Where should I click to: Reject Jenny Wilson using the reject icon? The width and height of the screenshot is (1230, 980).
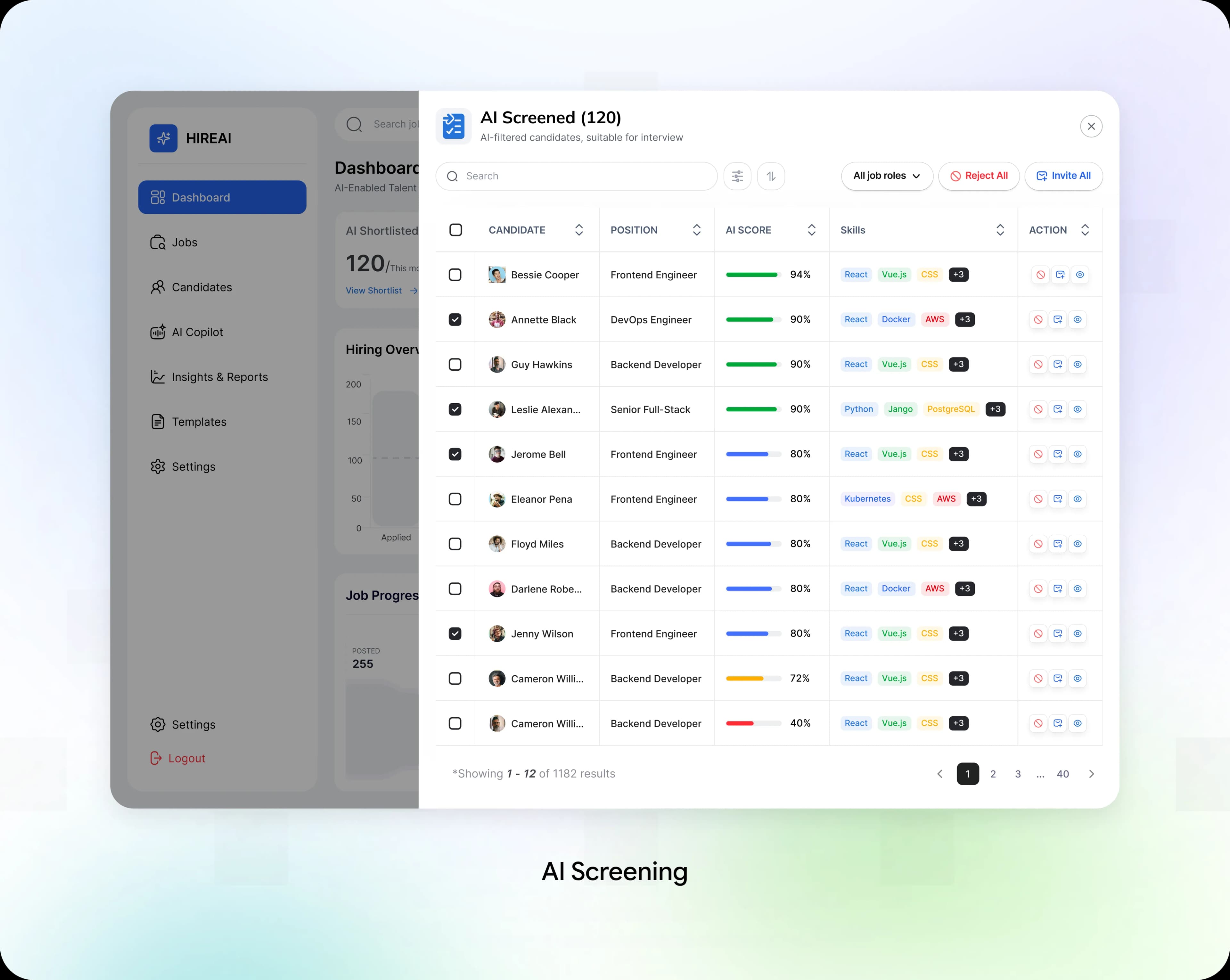1038,633
